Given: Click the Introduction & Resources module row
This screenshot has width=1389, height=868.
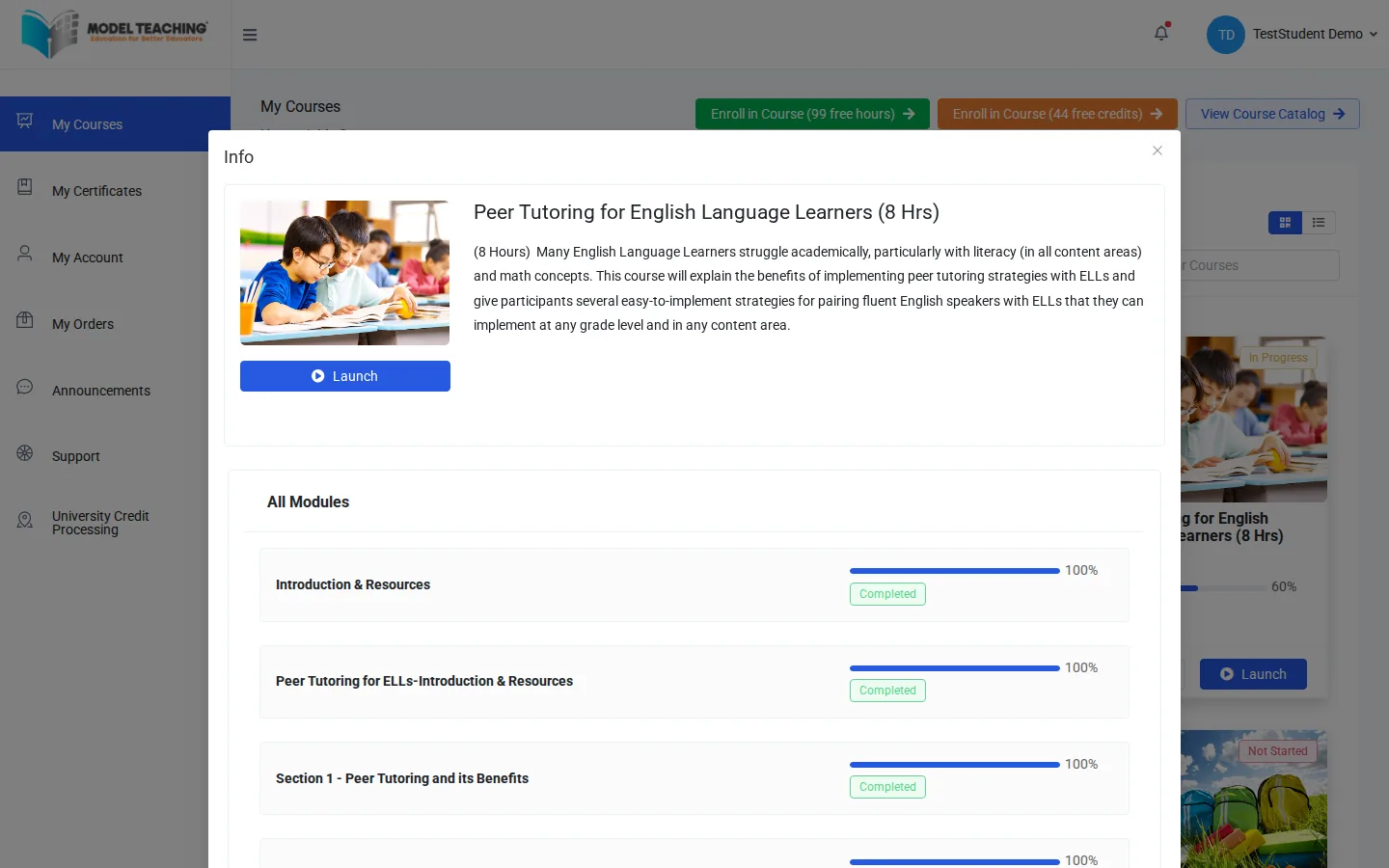Looking at the screenshot, I should pyautogui.click(x=694, y=584).
